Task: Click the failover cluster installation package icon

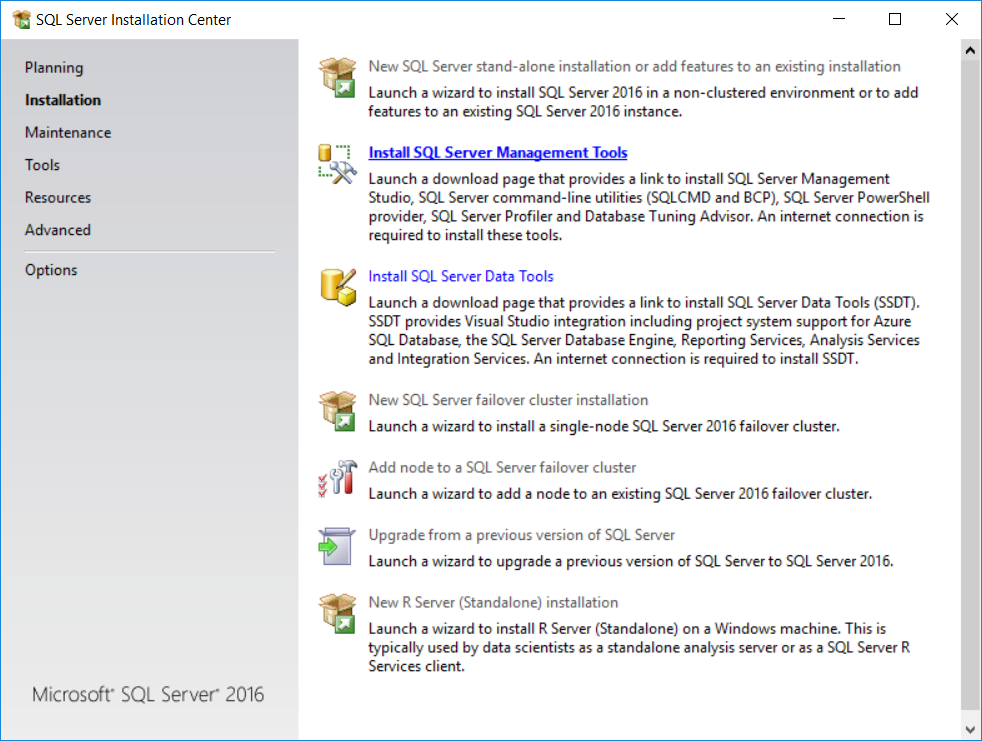Action: click(x=337, y=412)
